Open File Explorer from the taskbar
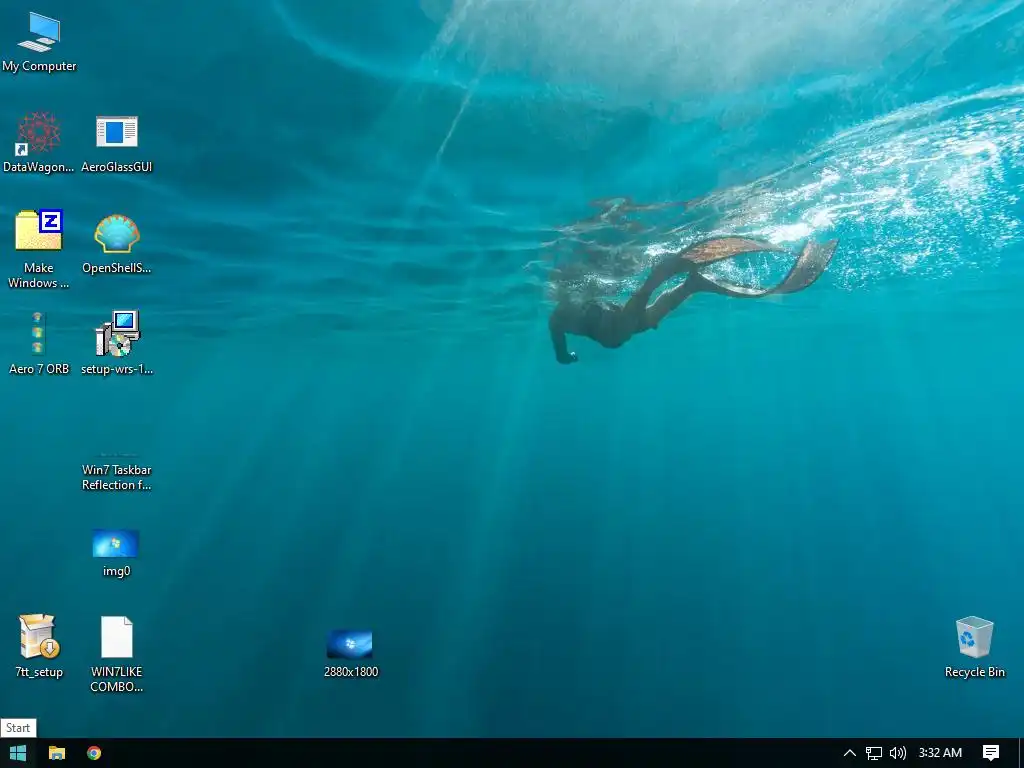Viewport: 1024px width, 768px height. point(57,753)
